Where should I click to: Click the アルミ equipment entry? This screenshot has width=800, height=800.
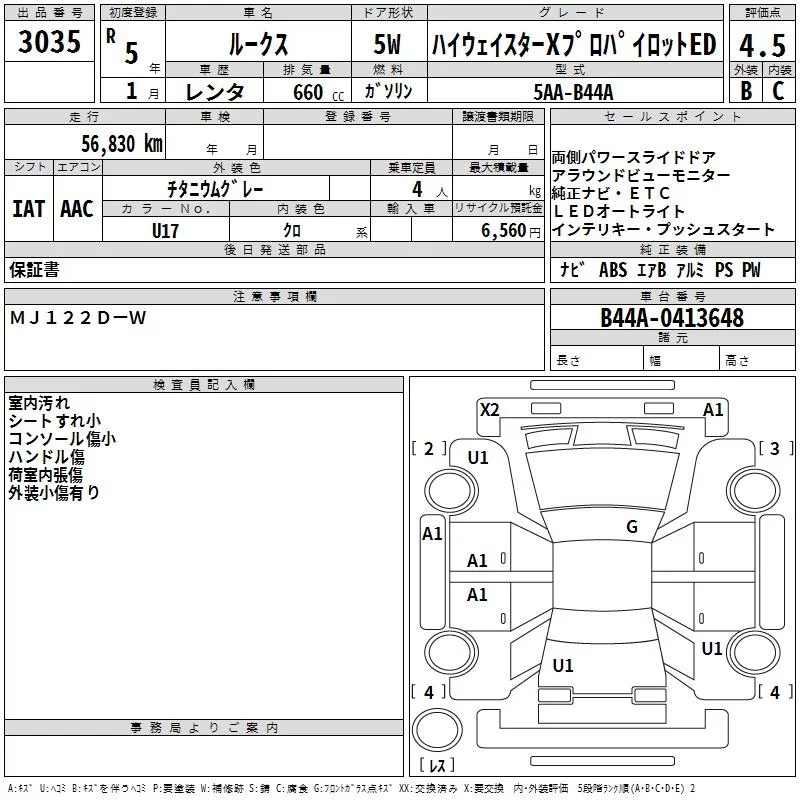(x=690, y=269)
